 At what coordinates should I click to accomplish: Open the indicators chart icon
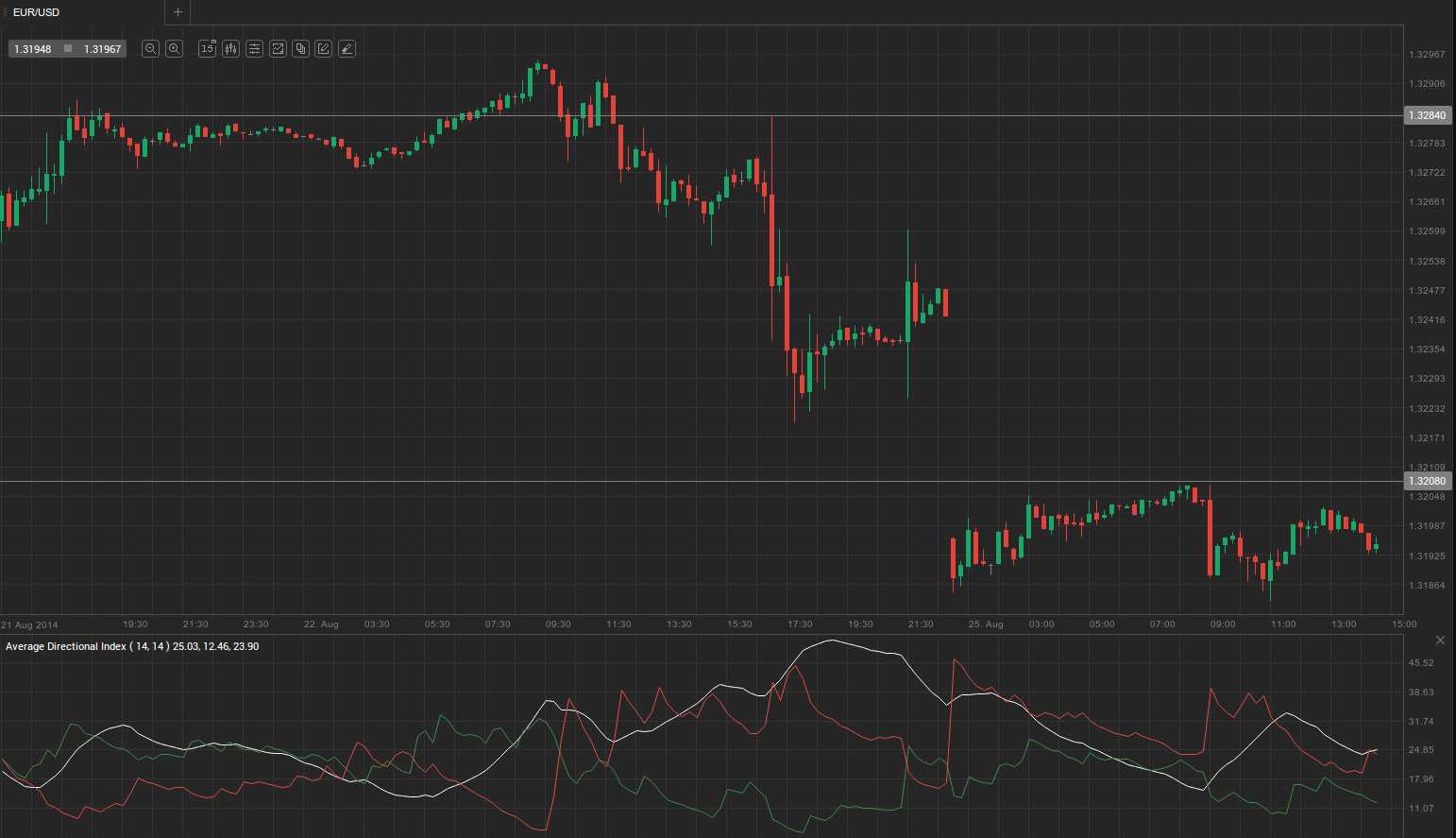pos(278,49)
